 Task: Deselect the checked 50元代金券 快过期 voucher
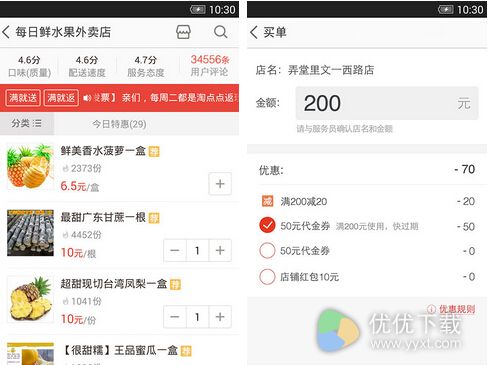pos(267,225)
